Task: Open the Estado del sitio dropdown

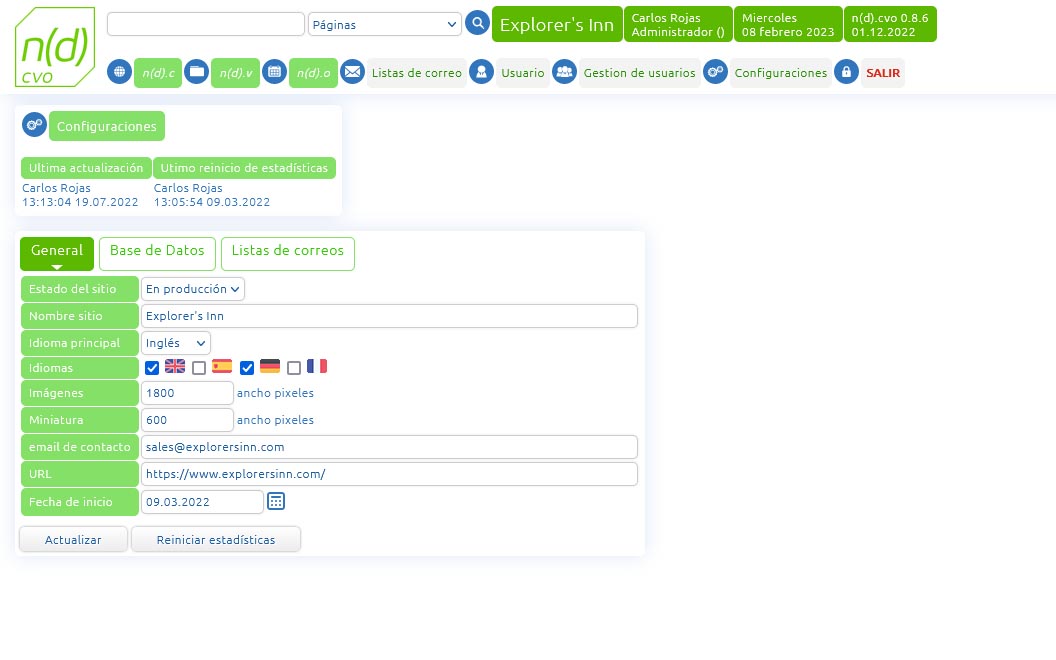Action: coord(193,289)
